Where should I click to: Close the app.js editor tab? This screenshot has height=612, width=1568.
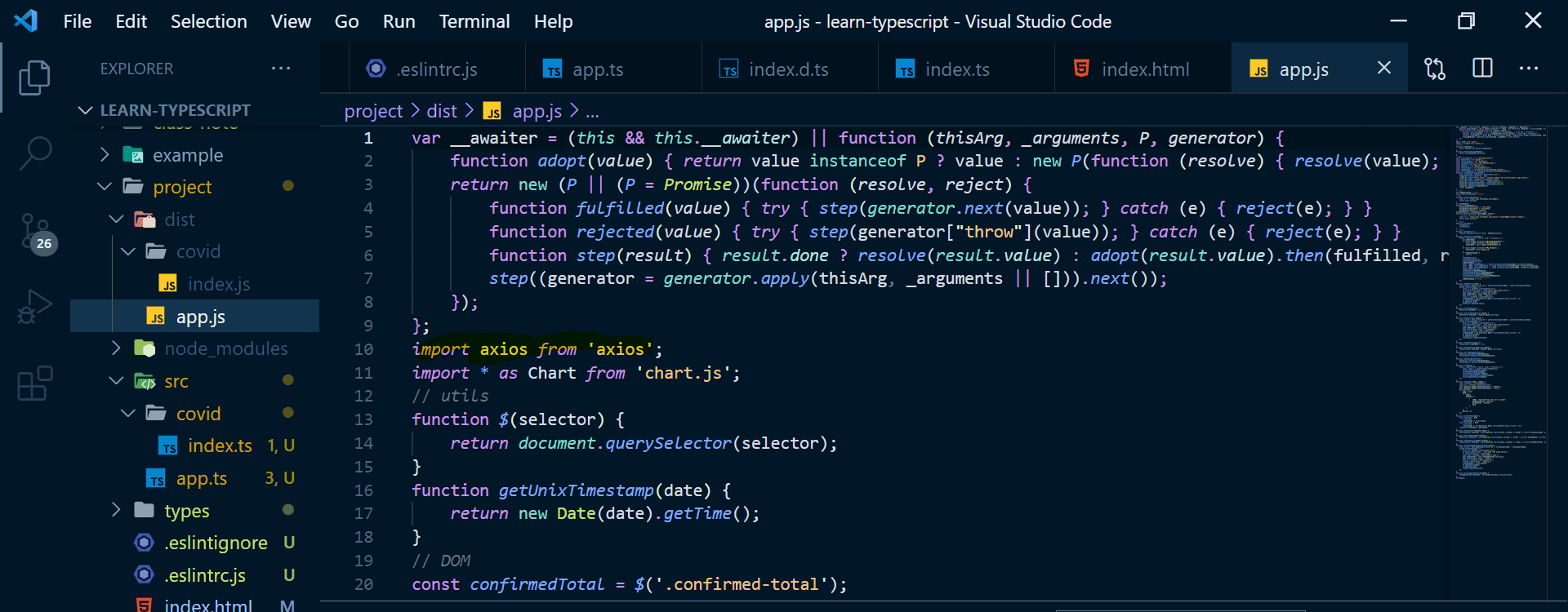click(1383, 69)
